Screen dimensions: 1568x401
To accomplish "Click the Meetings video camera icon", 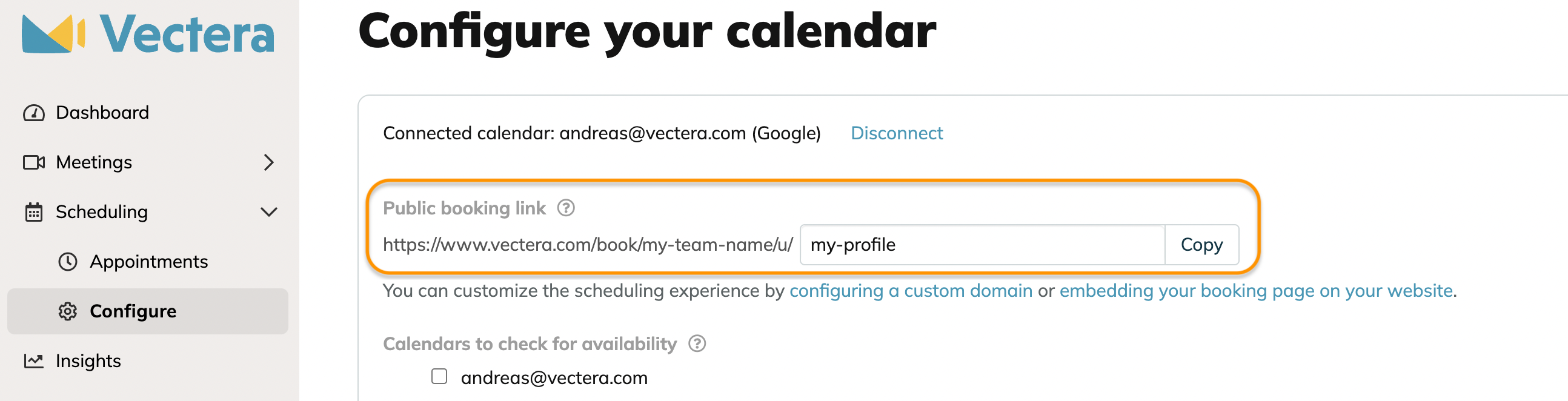I will [x=34, y=162].
